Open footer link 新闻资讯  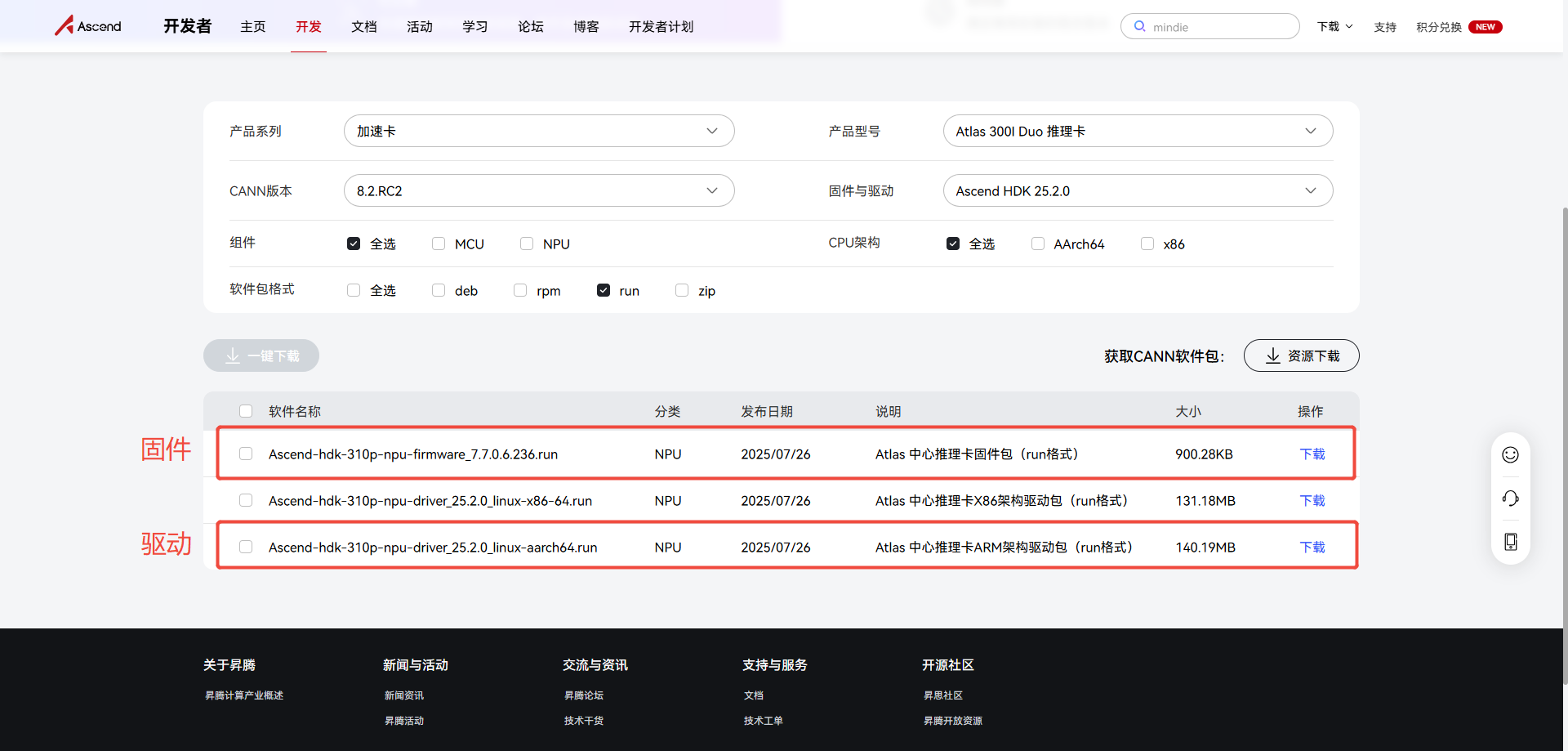point(404,695)
